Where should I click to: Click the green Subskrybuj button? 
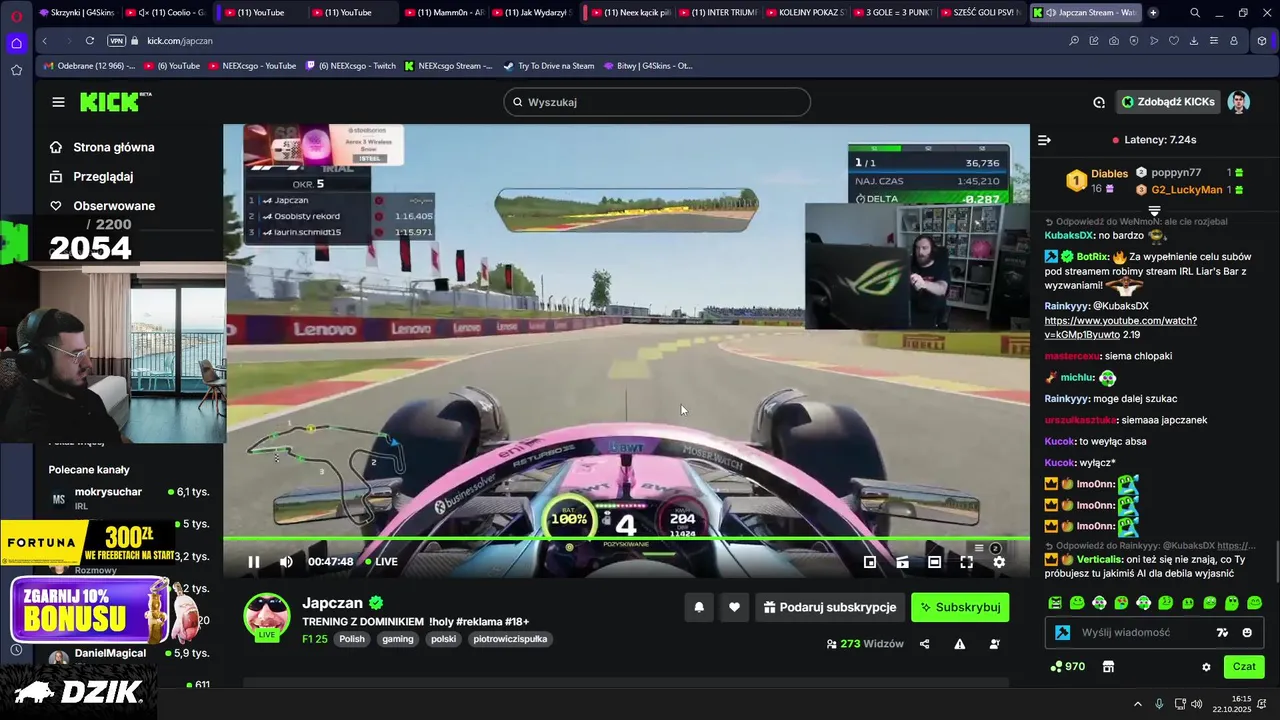point(960,607)
